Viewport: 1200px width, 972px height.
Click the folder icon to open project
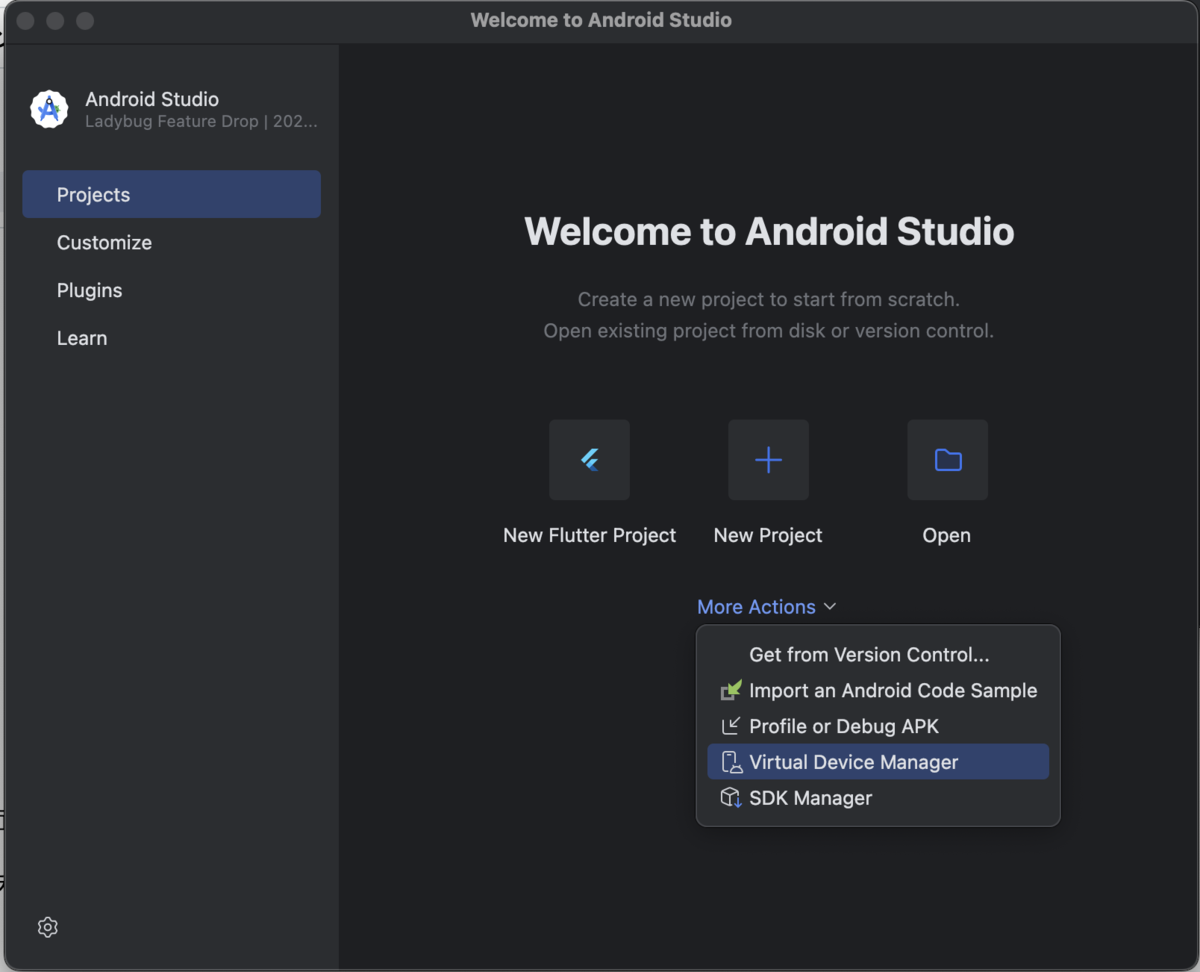[947, 460]
